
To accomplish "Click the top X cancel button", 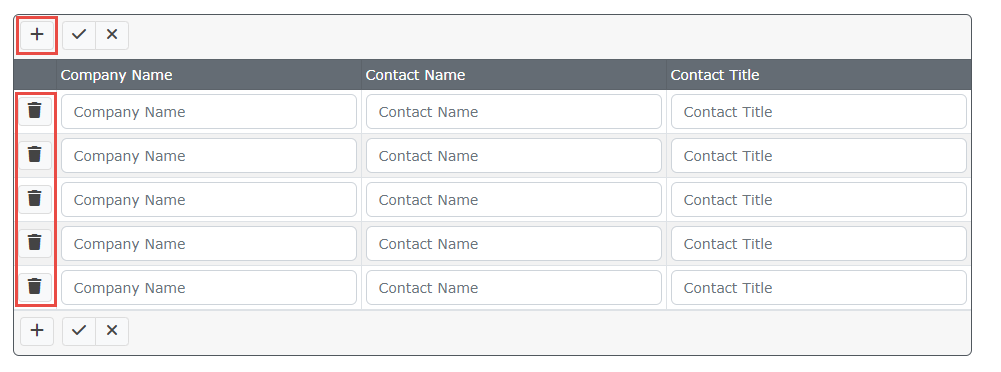I will 112,35.
